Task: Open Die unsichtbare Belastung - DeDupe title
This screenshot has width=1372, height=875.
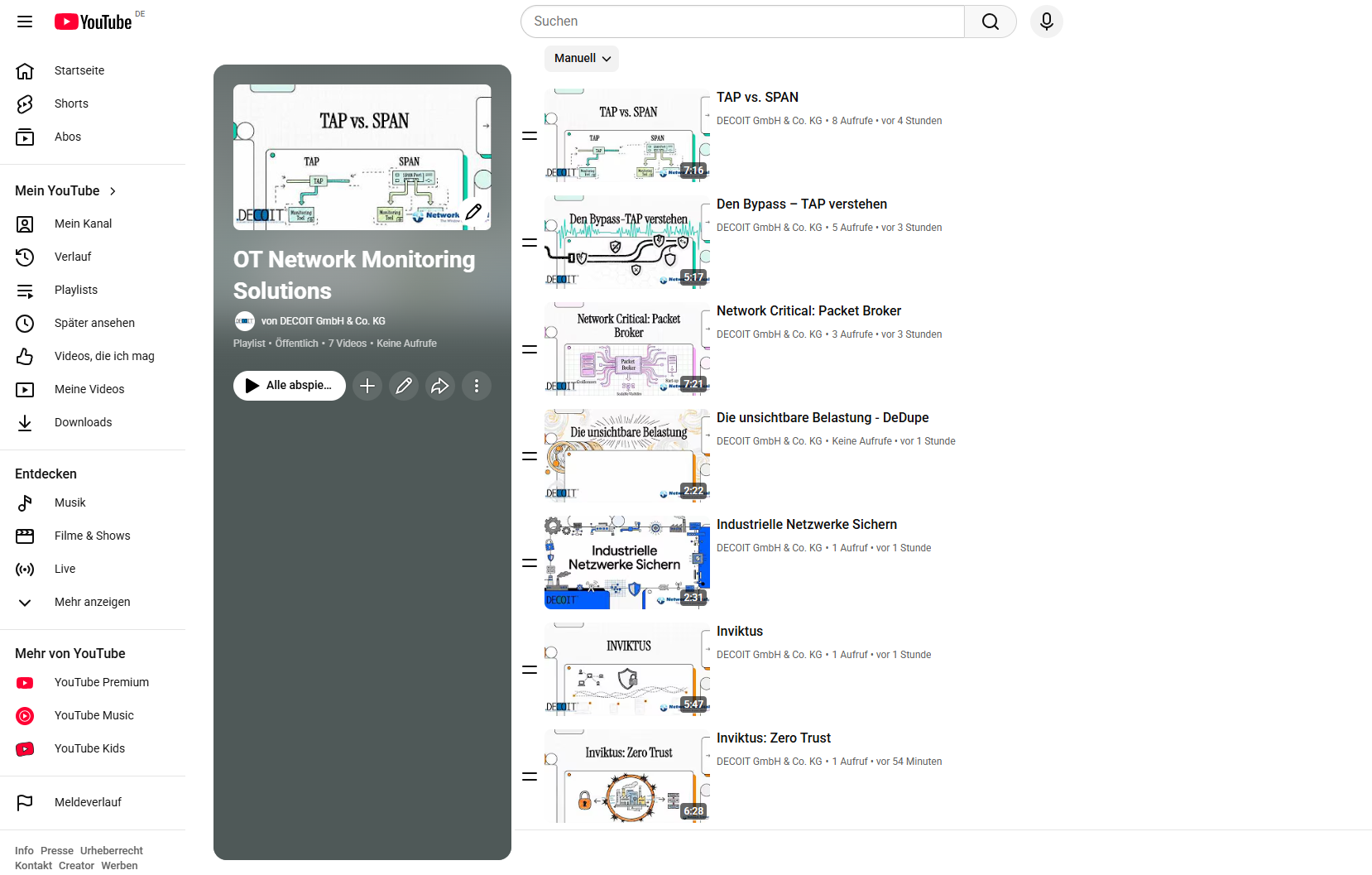Action: pyautogui.click(x=823, y=418)
